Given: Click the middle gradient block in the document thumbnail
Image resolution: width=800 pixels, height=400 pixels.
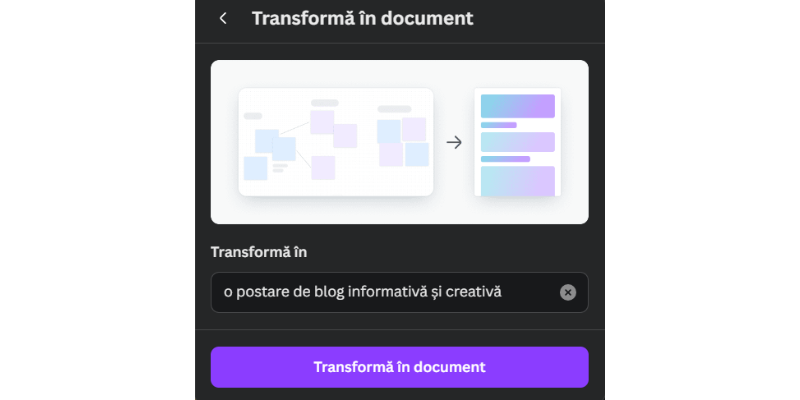Looking at the screenshot, I should (517, 142).
